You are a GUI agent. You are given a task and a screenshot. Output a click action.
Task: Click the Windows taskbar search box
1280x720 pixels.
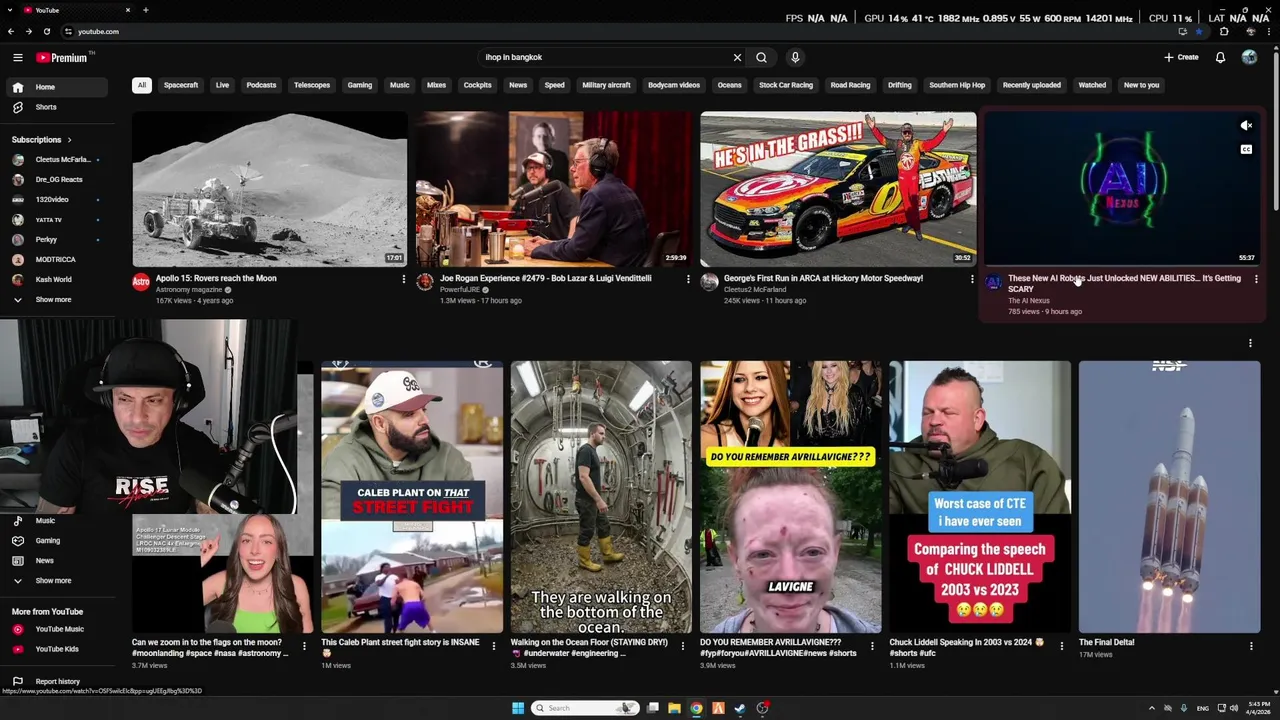(x=585, y=708)
